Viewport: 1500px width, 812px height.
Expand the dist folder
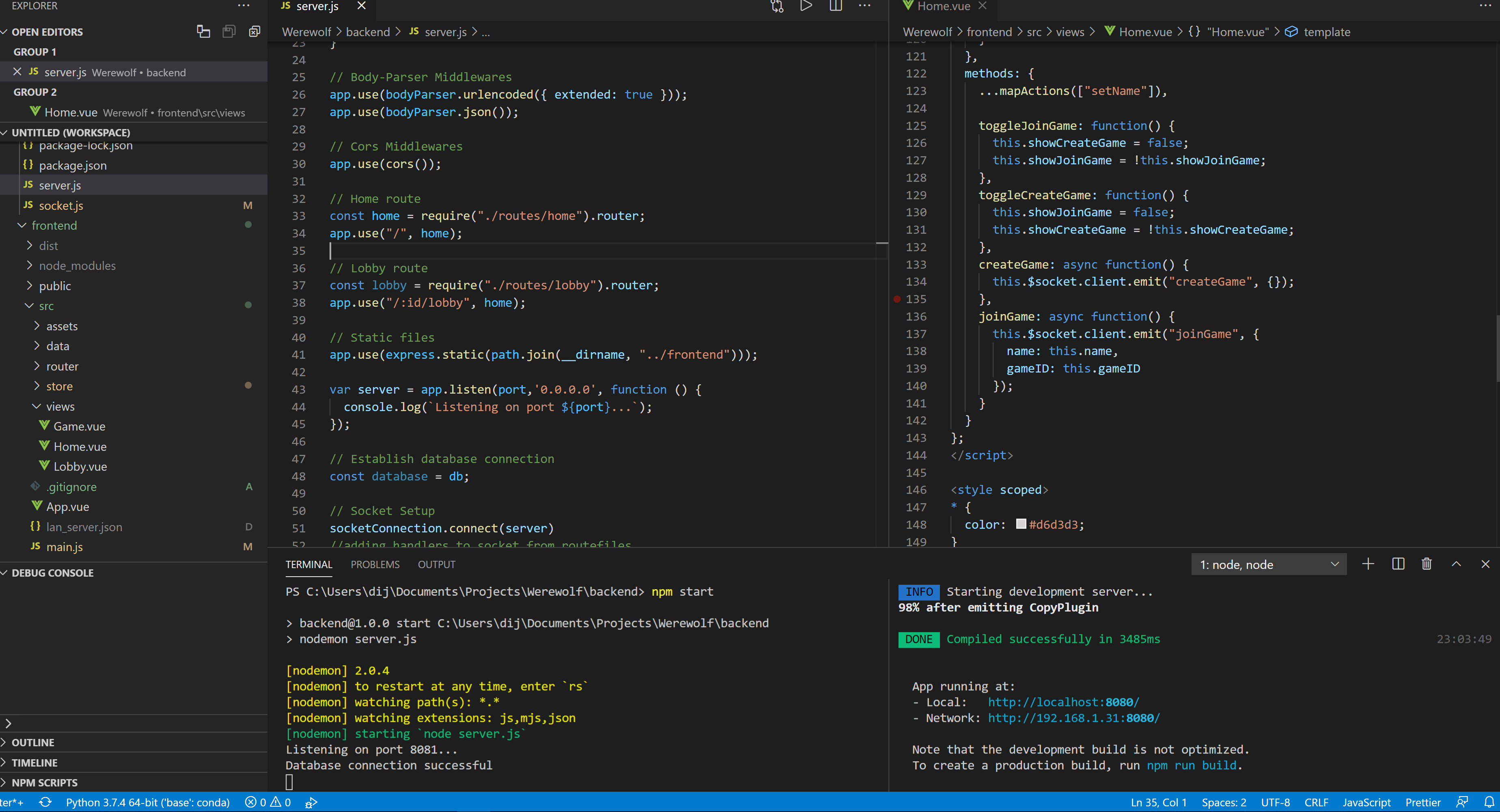coord(48,246)
